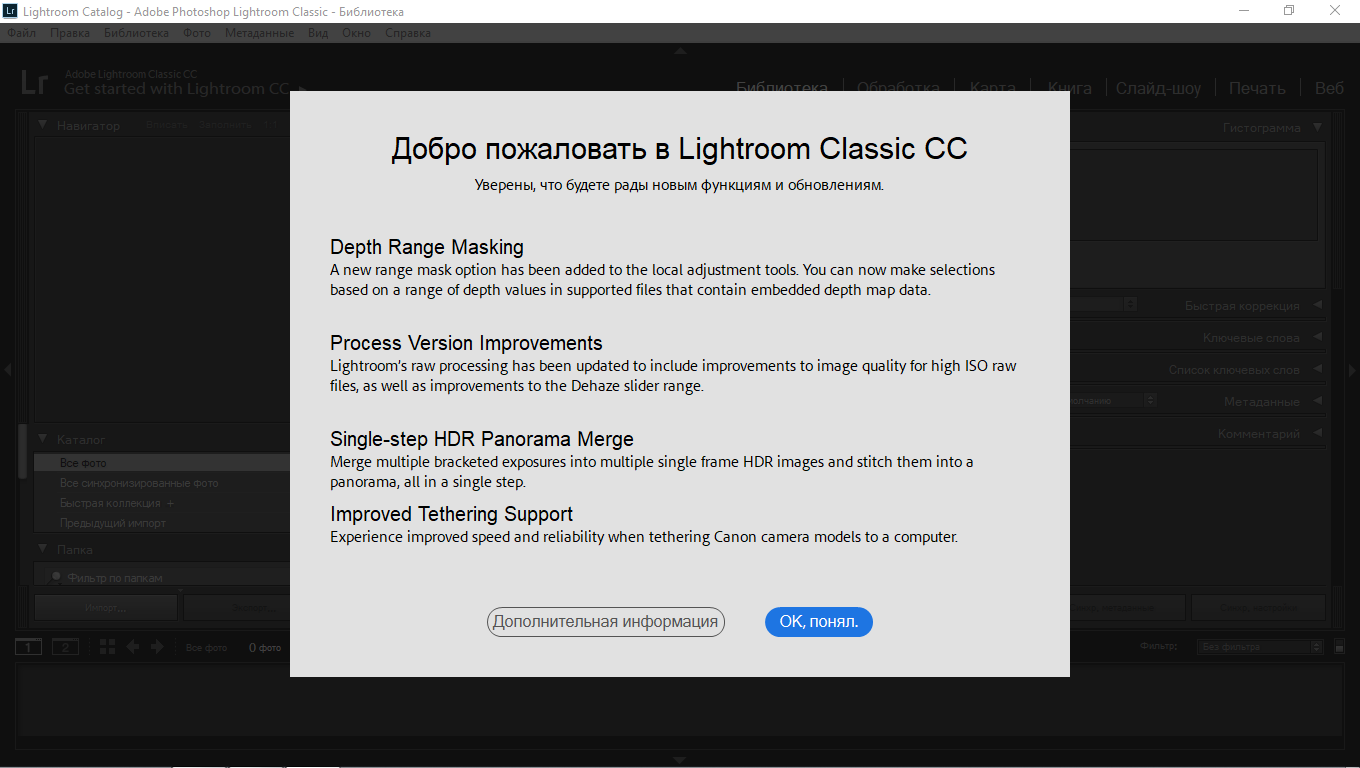Image resolution: width=1360 pixels, height=768 pixels.
Task: Switch to the Печать module tab
Action: 1256,88
